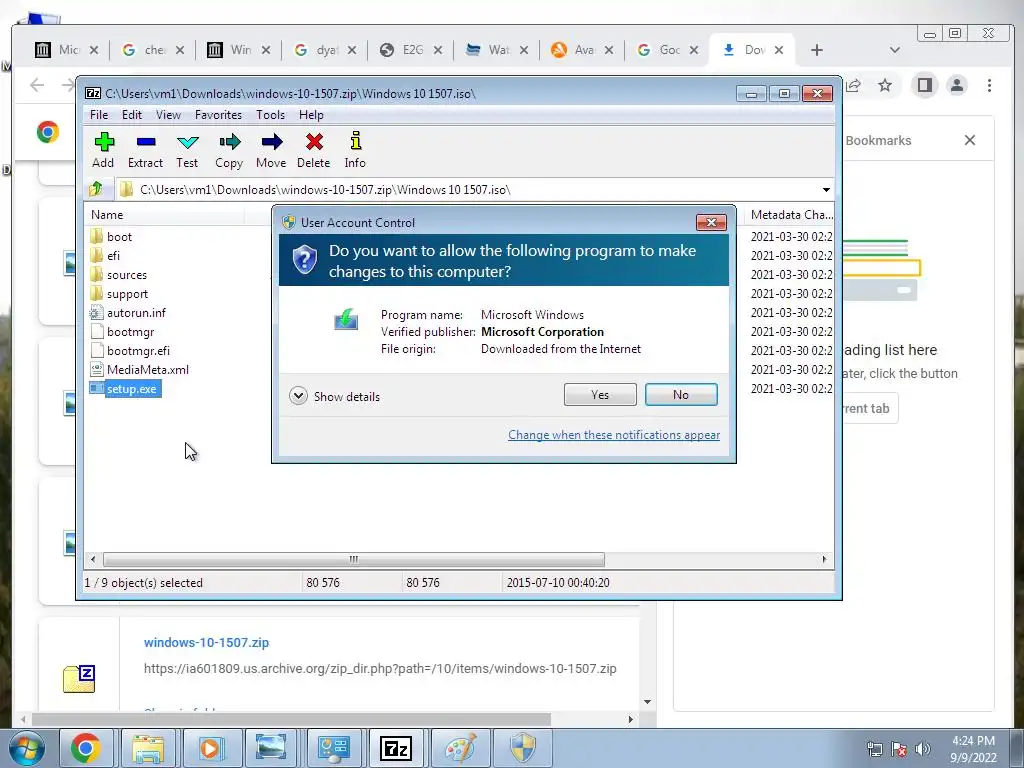Expand the Chrome tab search chevron
This screenshot has height=768, width=1024.
pos(895,50)
